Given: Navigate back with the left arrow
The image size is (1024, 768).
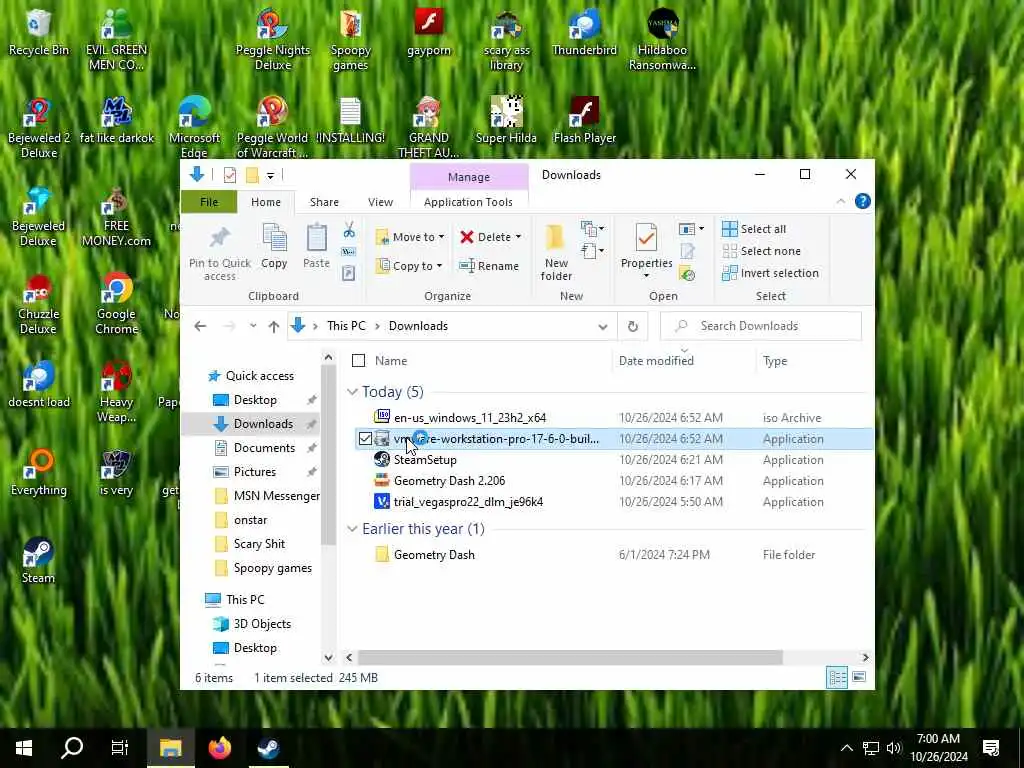Looking at the screenshot, I should (200, 326).
